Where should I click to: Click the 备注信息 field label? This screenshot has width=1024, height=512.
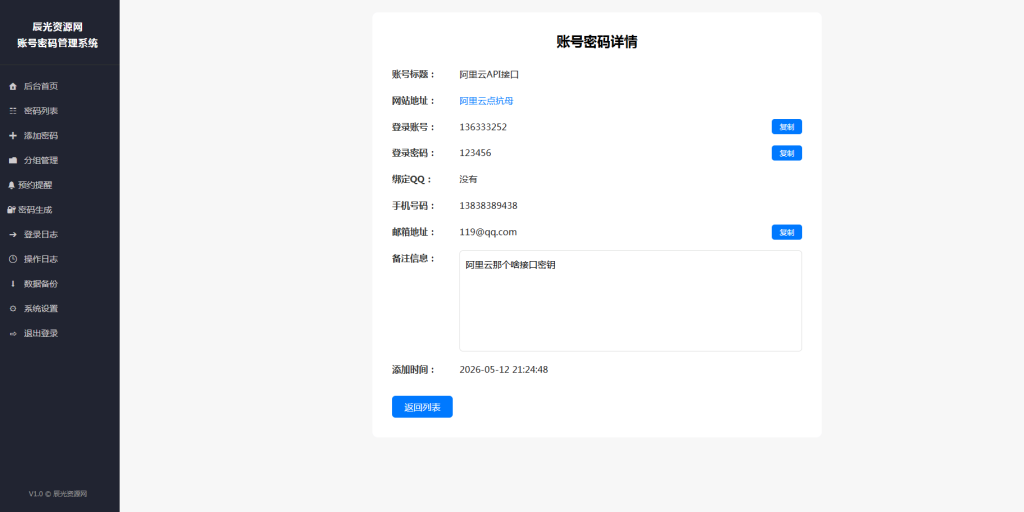click(x=413, y=259)
